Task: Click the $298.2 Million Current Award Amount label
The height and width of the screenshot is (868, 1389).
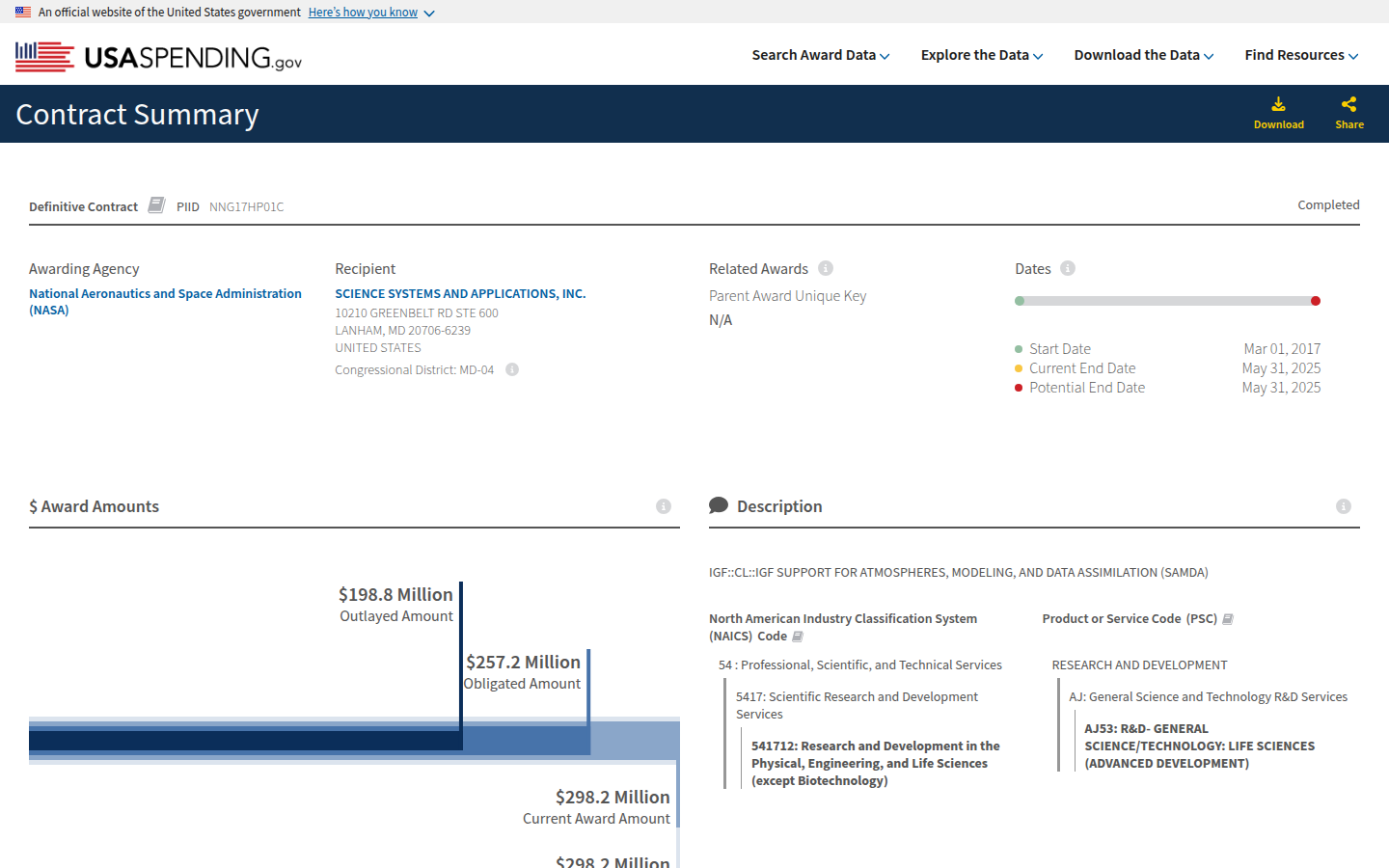Action: click(597, 807)
